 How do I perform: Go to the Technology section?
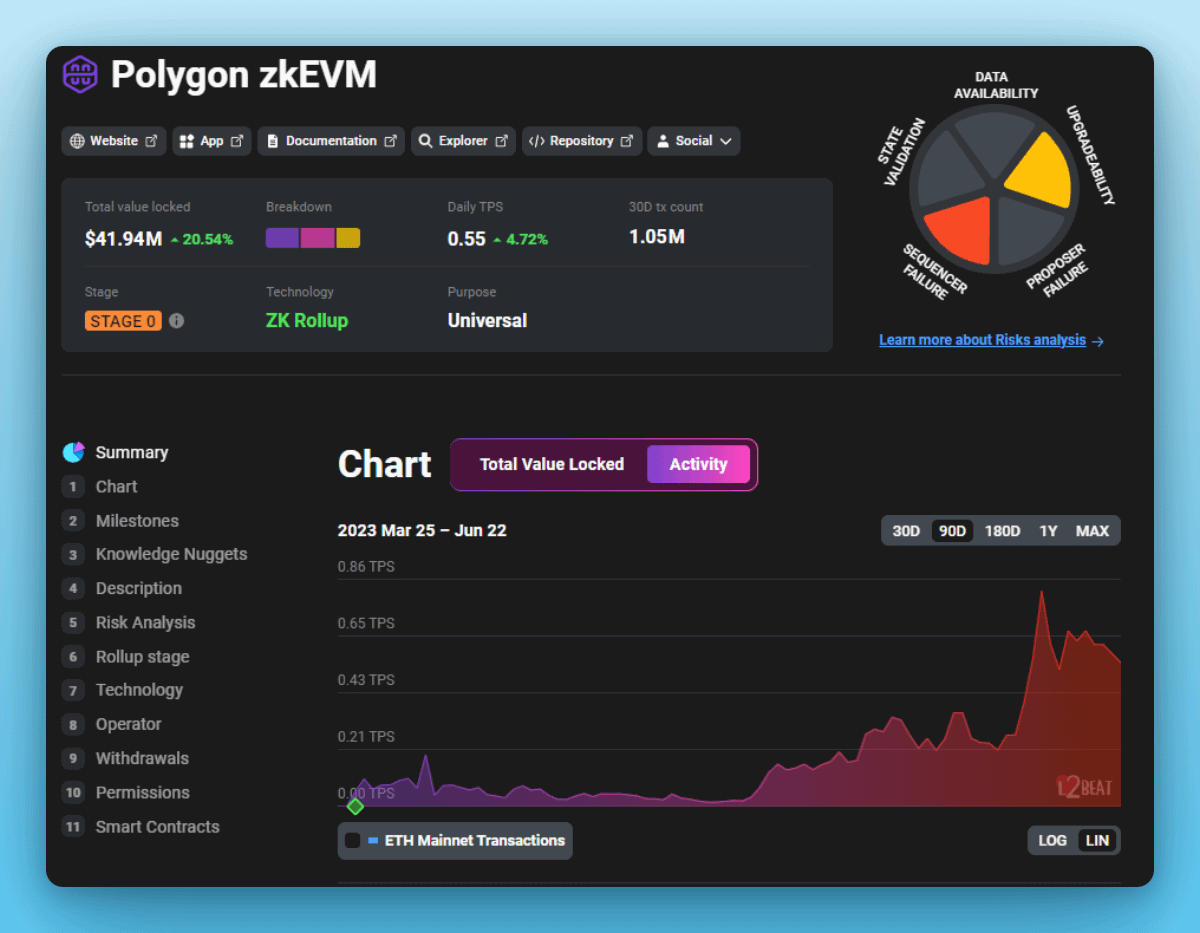pos(139,690)
